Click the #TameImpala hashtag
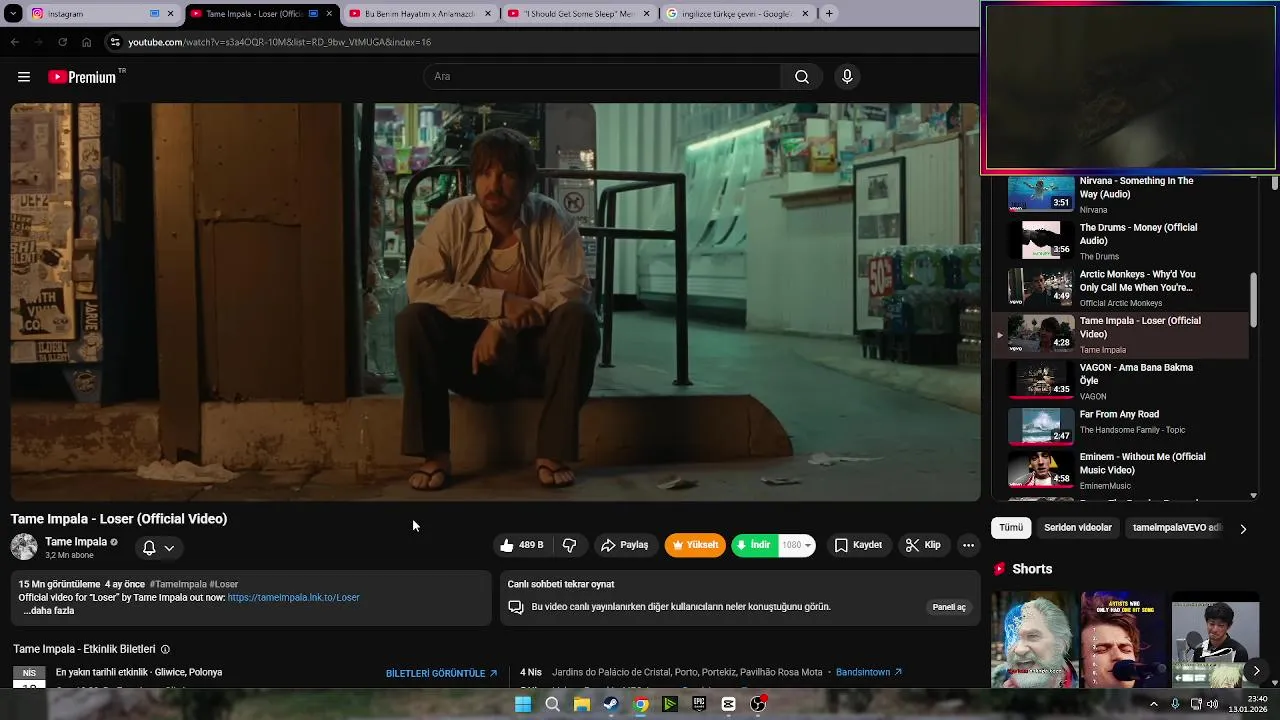The height and width of the screenshot is (720, 1280). (x=178, y=584)
